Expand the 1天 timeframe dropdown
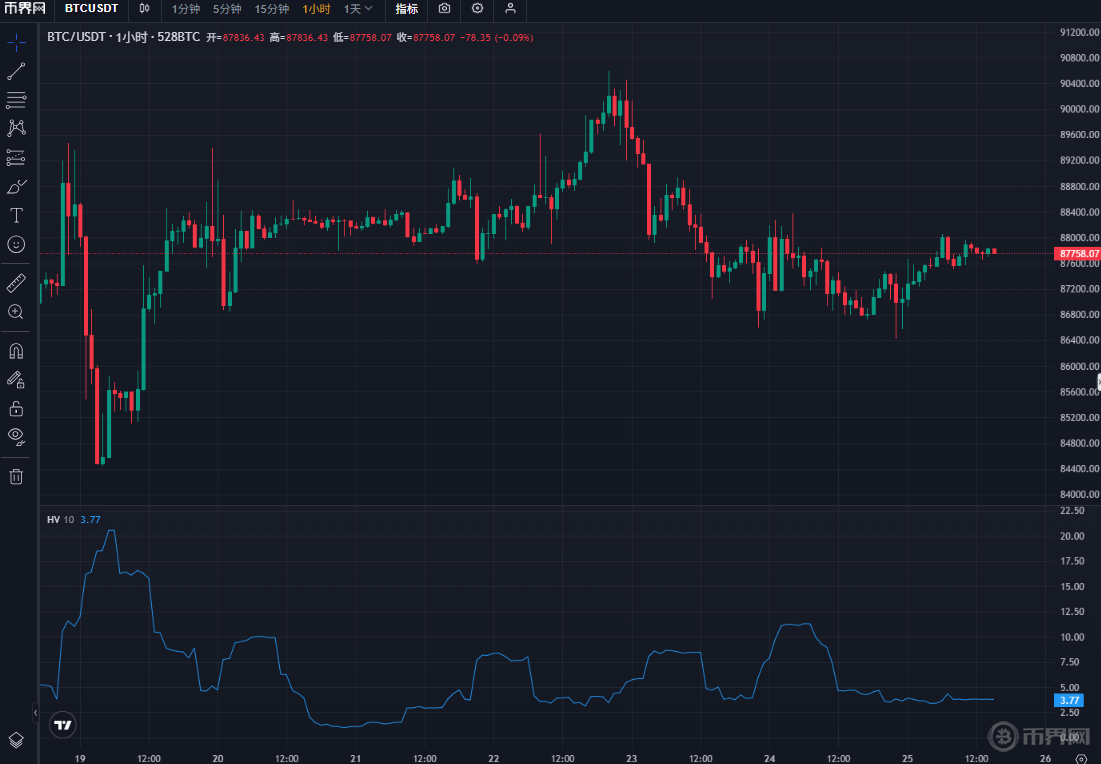 pos(358,9)
